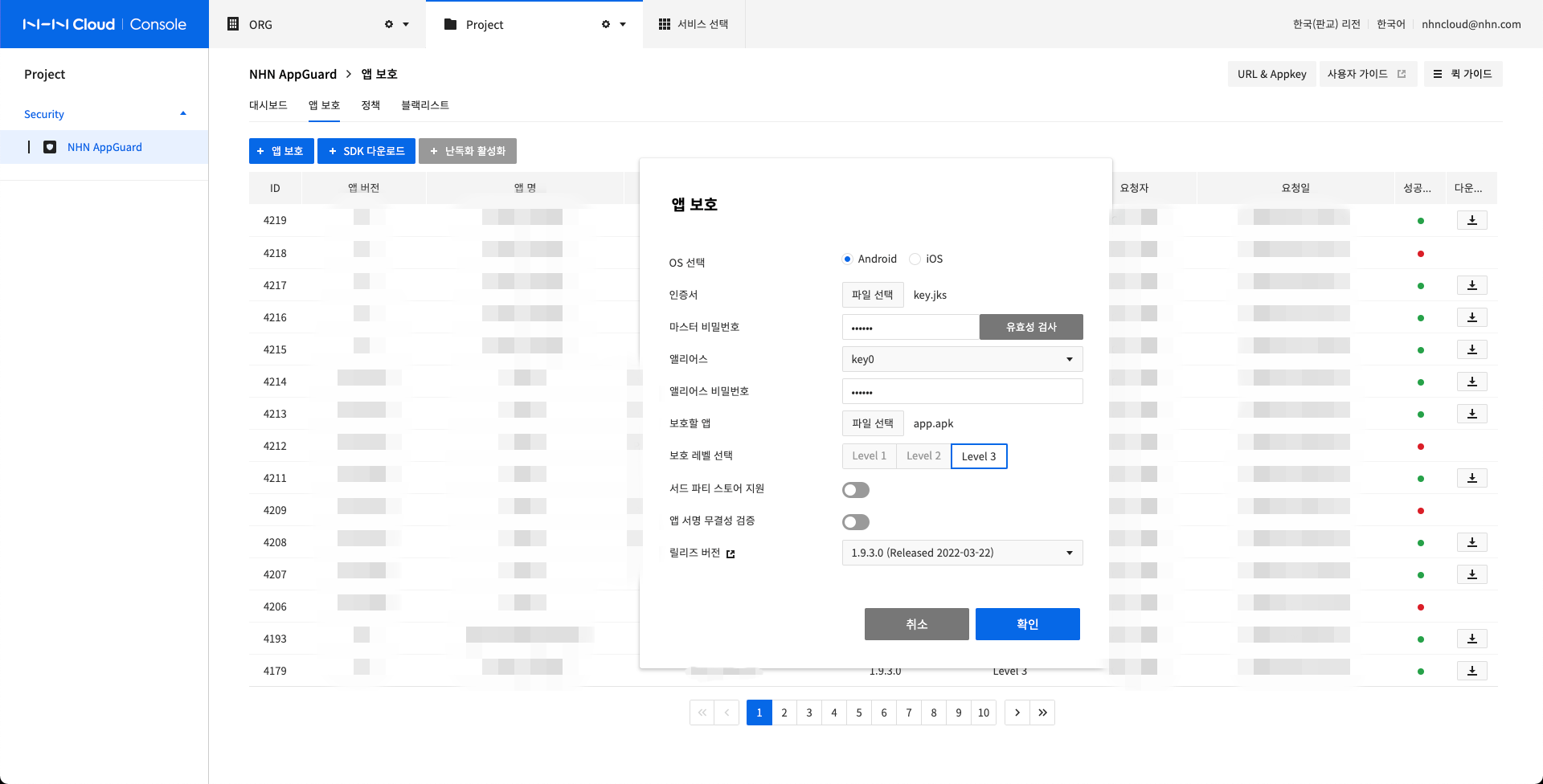Image resolution: width=1543 pixels, height=784 pixels.
Task: Download the protected app for row 4219
Action: [x=1471, y=220]
